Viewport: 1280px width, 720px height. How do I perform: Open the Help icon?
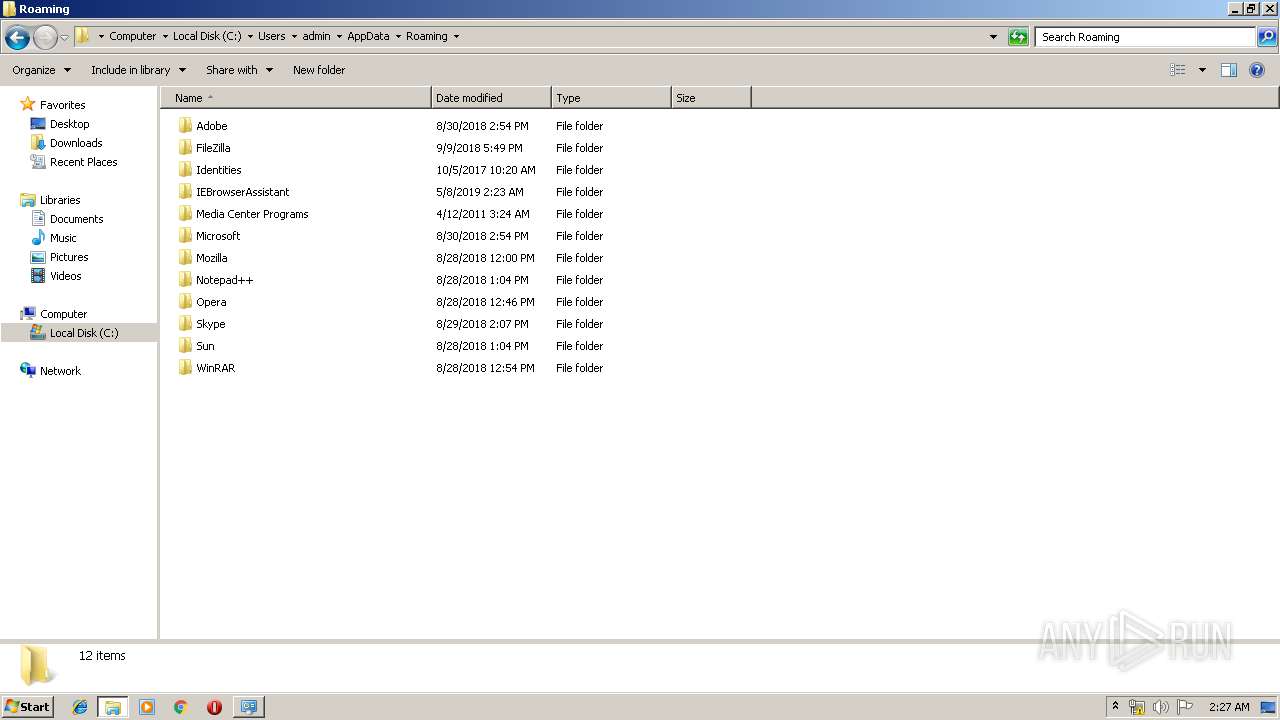pos(1257,70)
